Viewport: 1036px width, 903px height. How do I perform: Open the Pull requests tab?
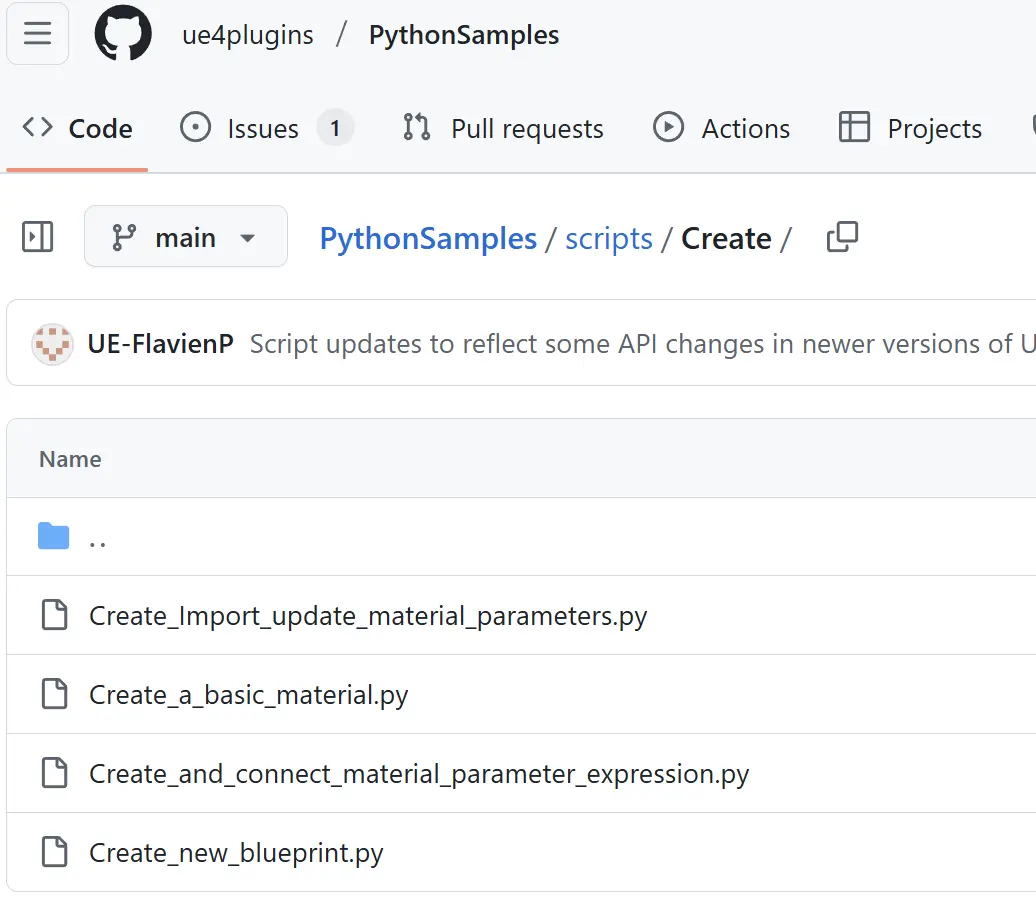(503, 129)
